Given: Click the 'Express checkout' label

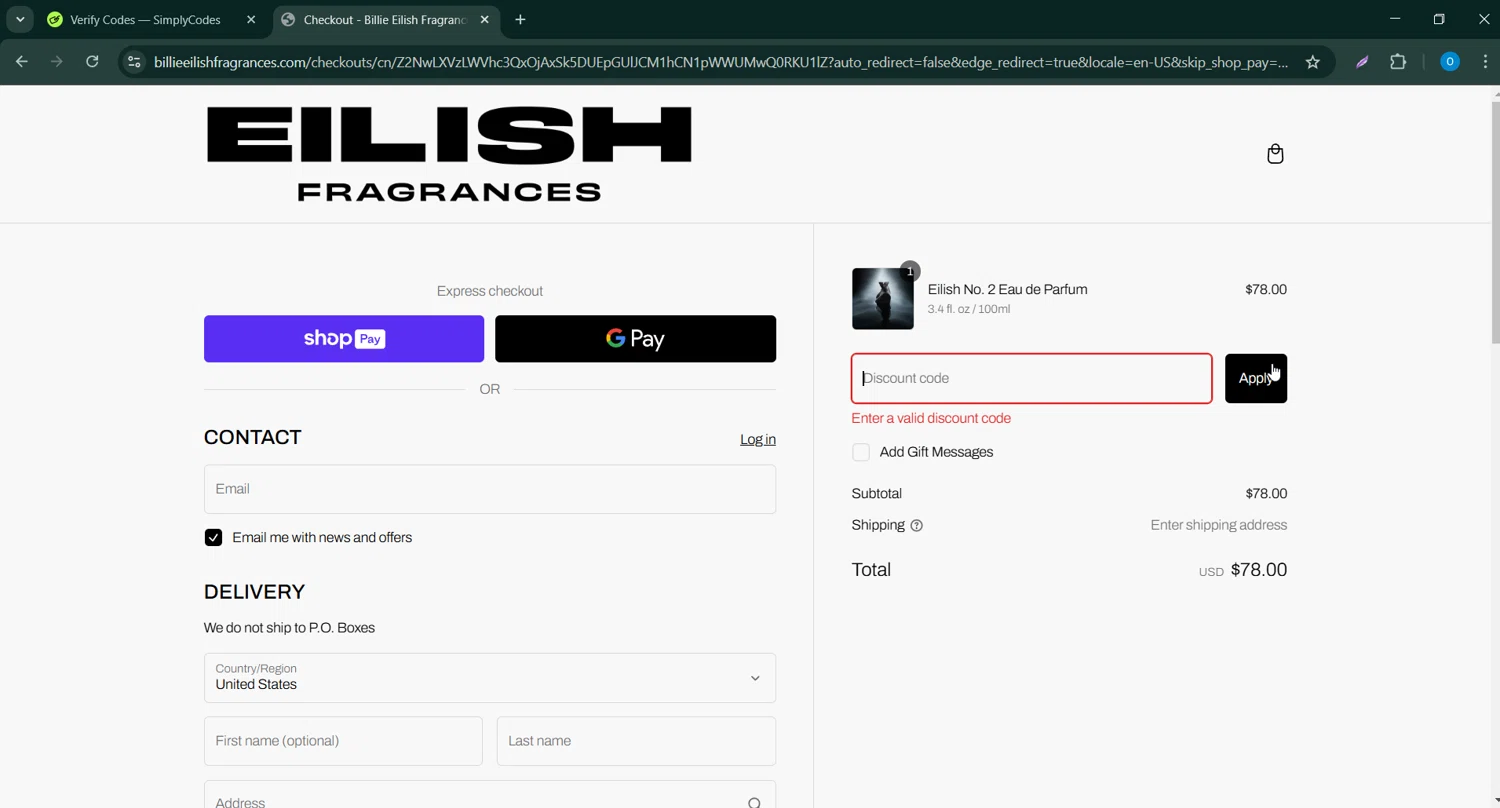Looking at the screenshot, I should [490, 291].
